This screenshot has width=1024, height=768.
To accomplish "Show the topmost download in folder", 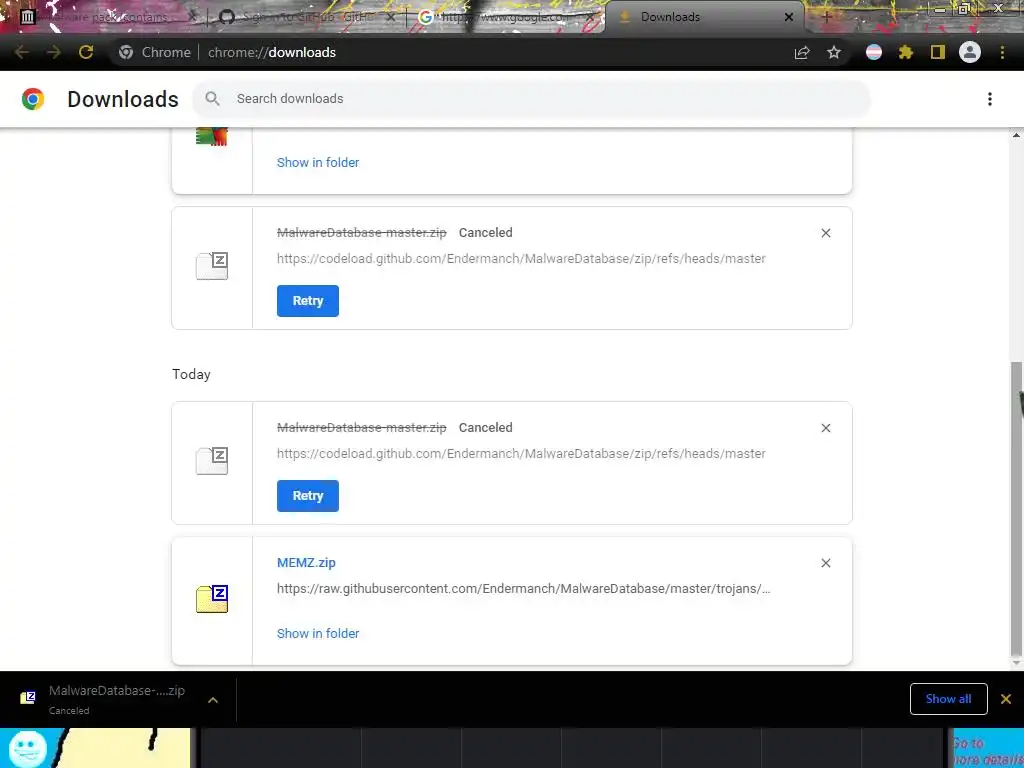I will coord(318,163).
